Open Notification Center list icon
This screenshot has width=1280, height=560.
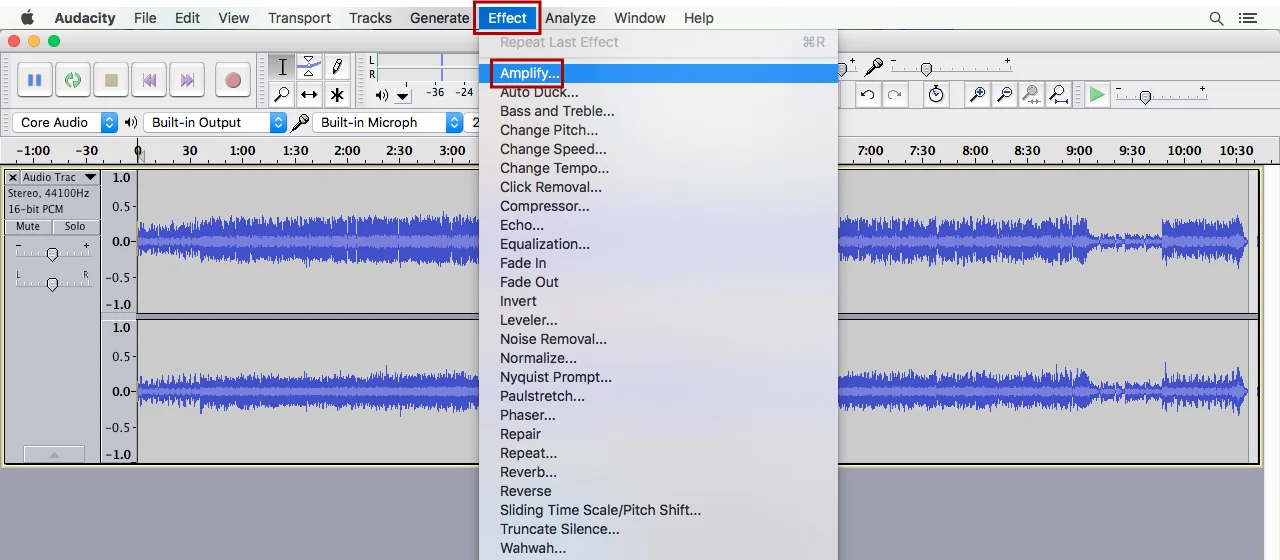tap(1247, 18)
